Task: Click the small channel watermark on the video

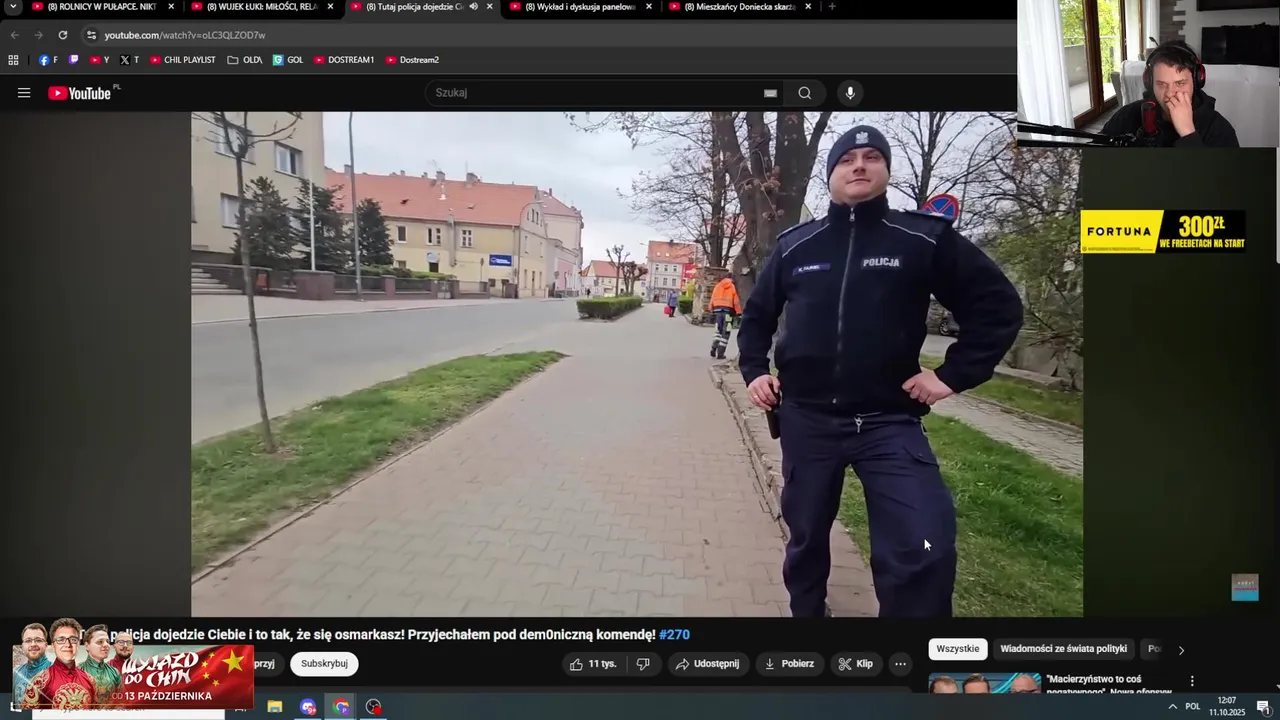Action: (x=1245, y=587)
